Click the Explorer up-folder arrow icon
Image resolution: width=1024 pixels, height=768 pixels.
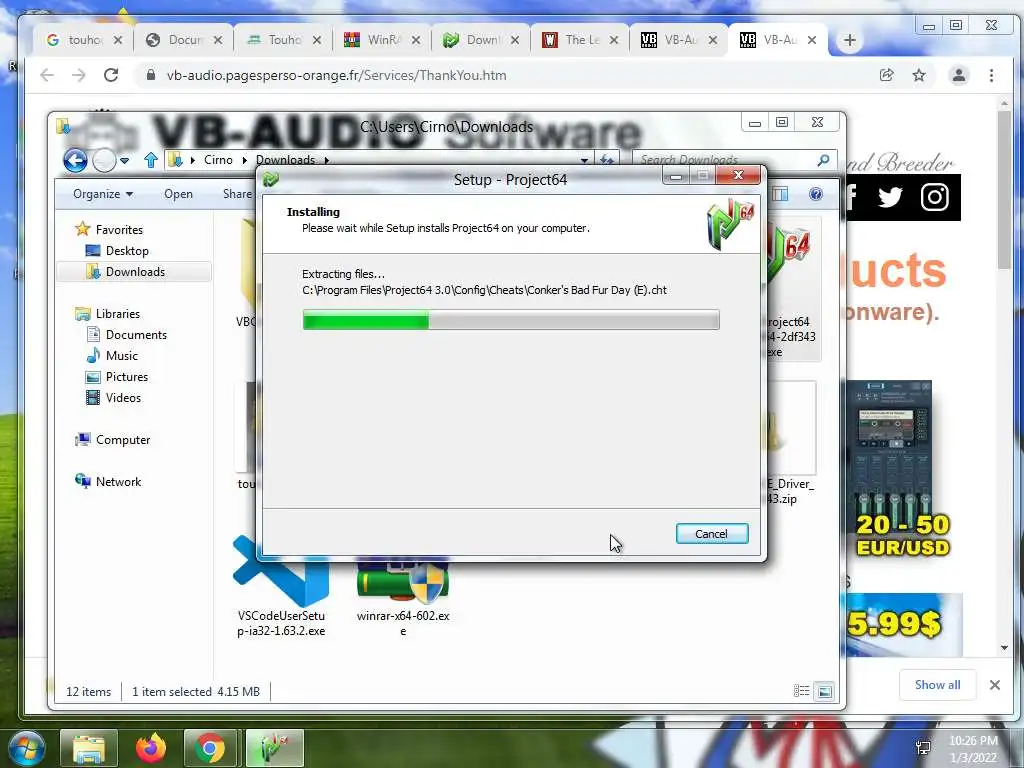[151, 160]
